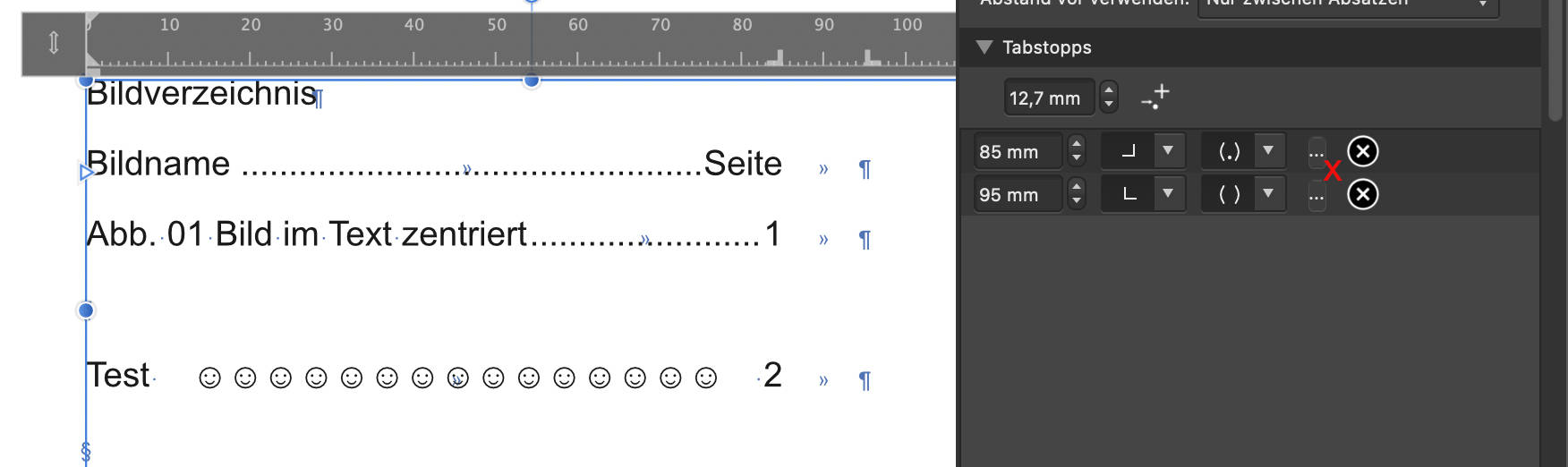Open the Abstand vor verwenden dropdown
1568x467 pixels.
point(1348,4)
